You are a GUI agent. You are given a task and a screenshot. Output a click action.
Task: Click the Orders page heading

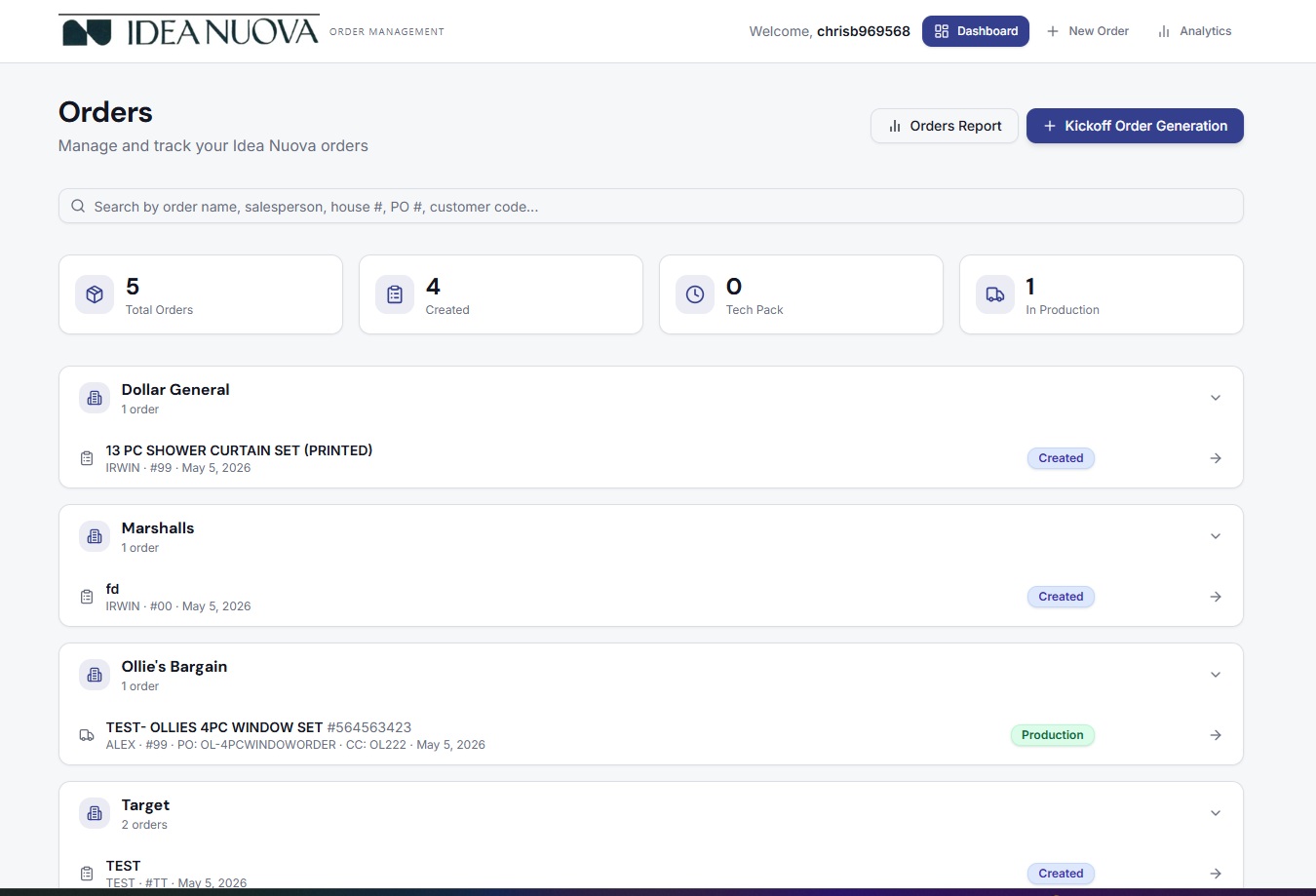coord(105,112)
